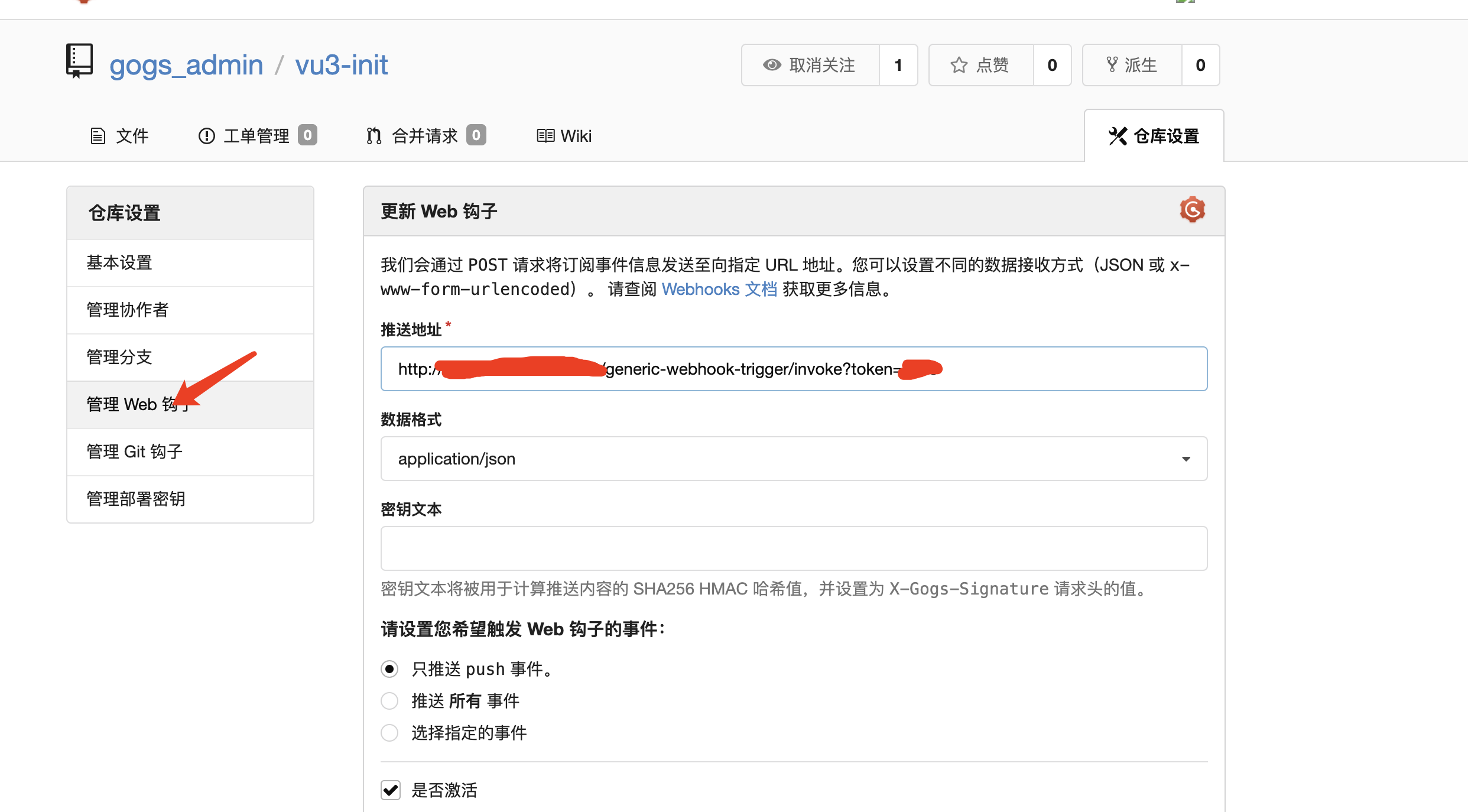Open 管理 Web 钩子 in settings sidebar

(x=190, y=405)
